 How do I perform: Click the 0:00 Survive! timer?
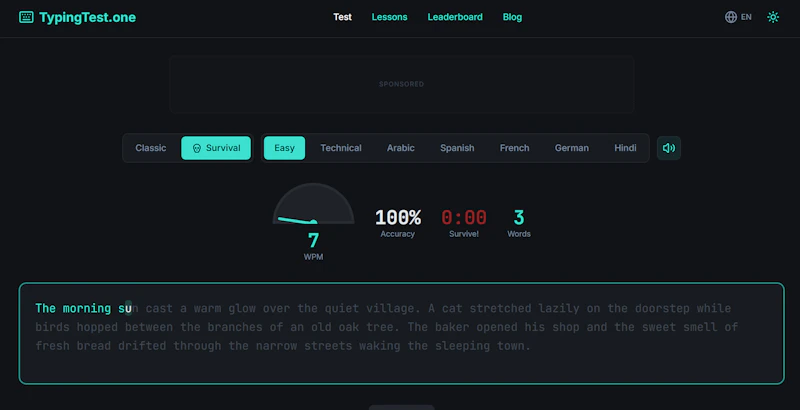[x=464, y=218]
